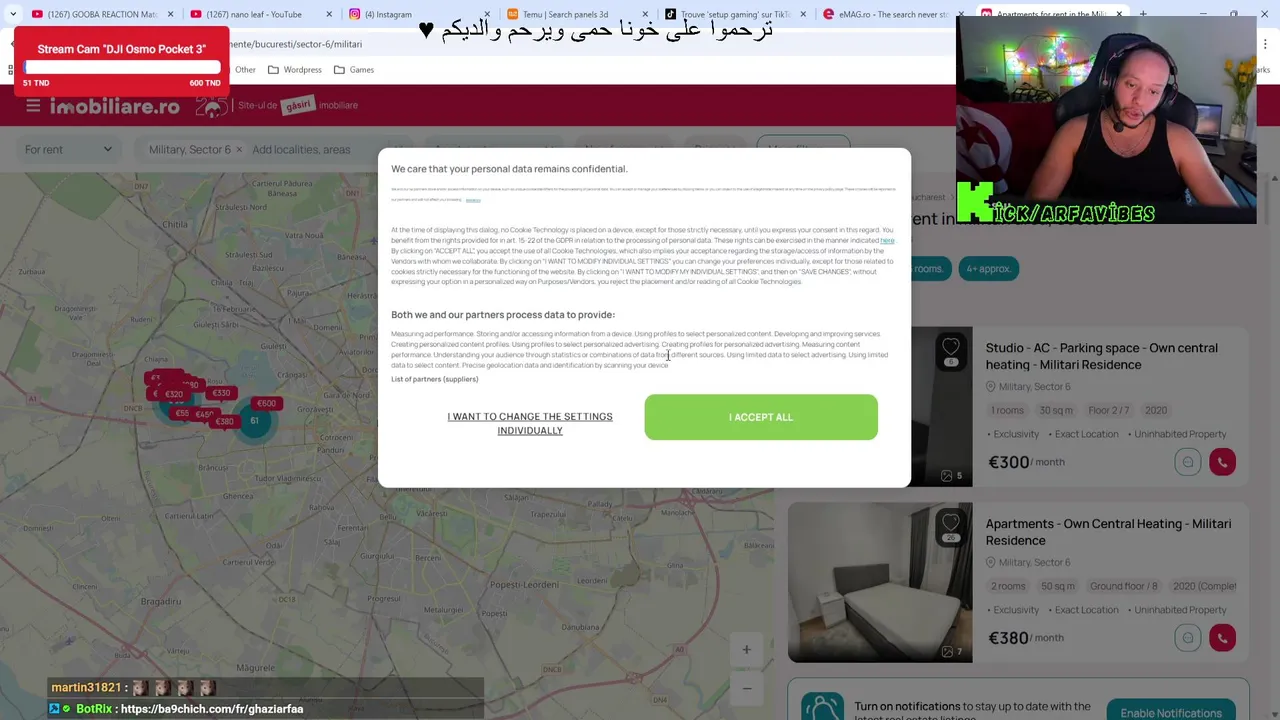Click the notification bell icon in the banner
1280x720 pixels.
[x=822, y=709]
